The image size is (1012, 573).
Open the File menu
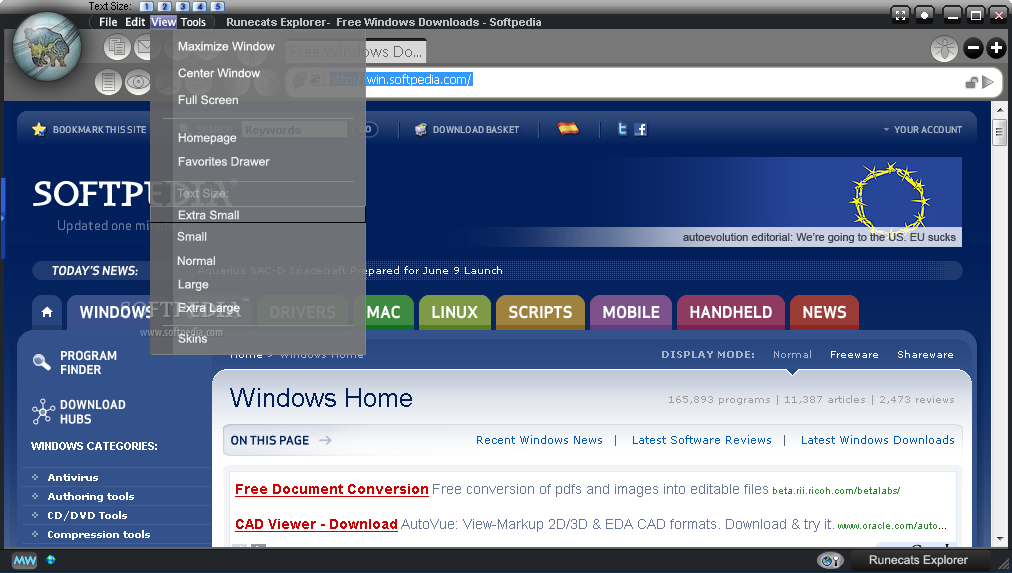pos(108,22)
